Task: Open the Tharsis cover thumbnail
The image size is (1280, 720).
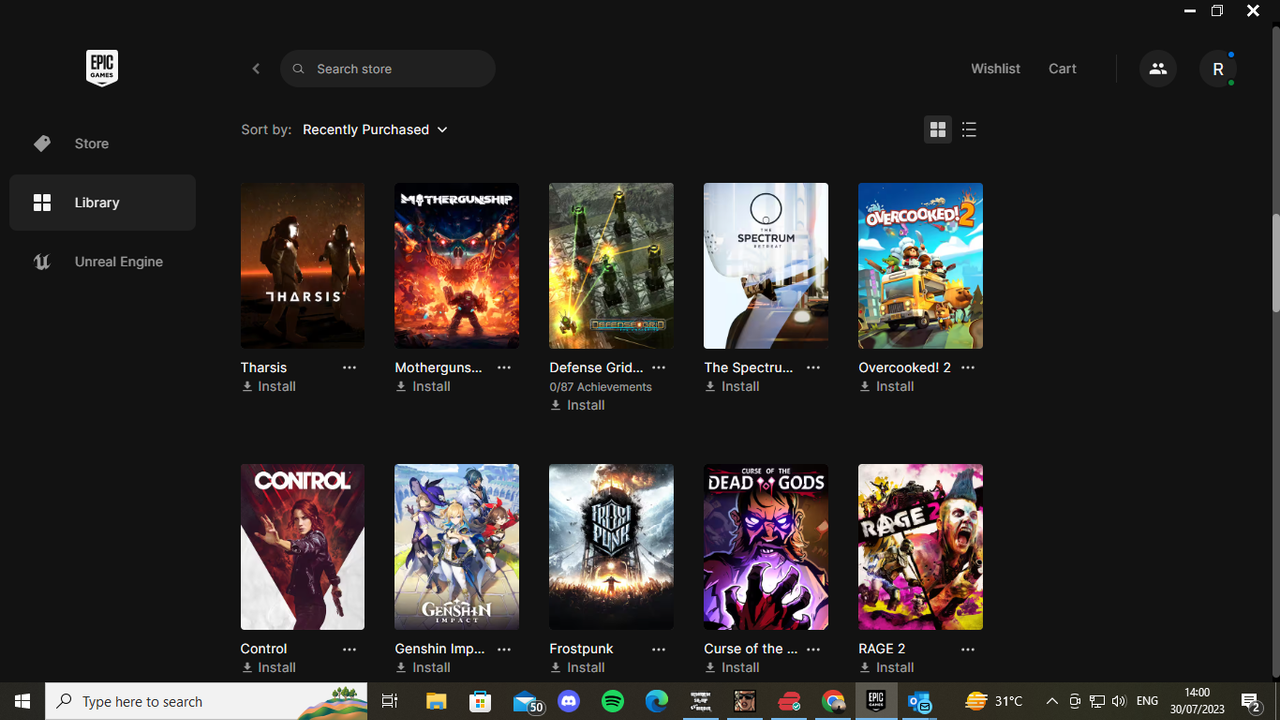Action: [303, 266]
